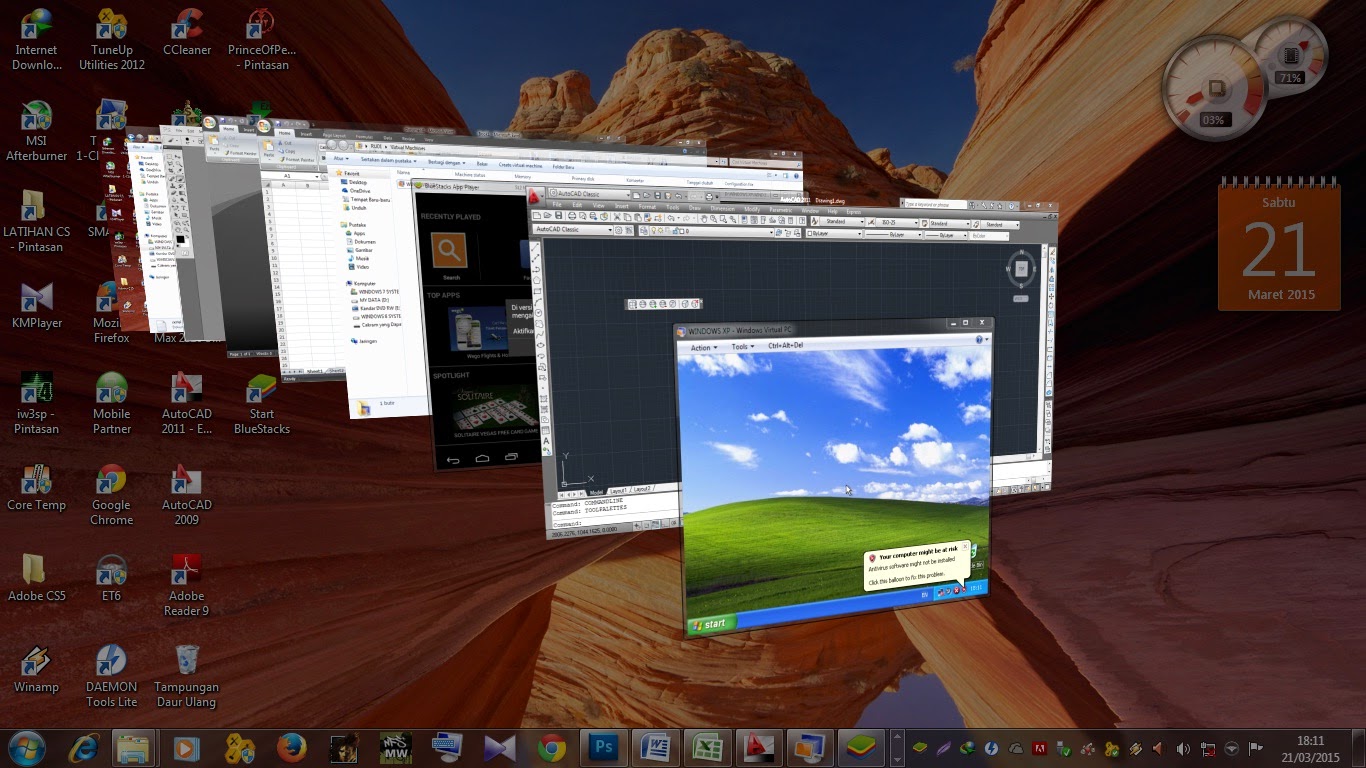
Task: Click the speaker volume icon in system tray
Action: (x=1183, y=748)
